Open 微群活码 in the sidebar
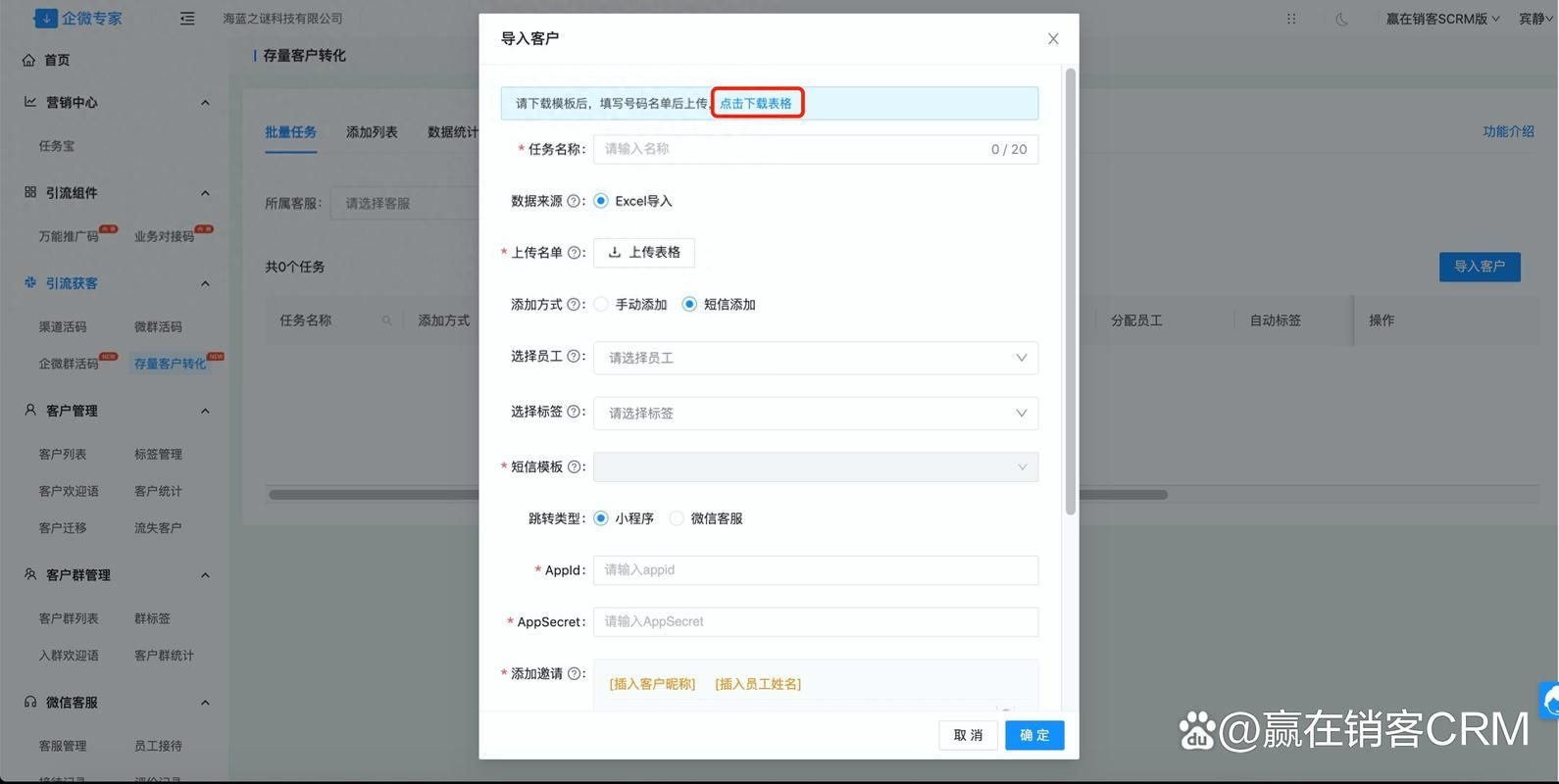The height and width of the screenshot is (784, 1559). click(x=158, y=326)
